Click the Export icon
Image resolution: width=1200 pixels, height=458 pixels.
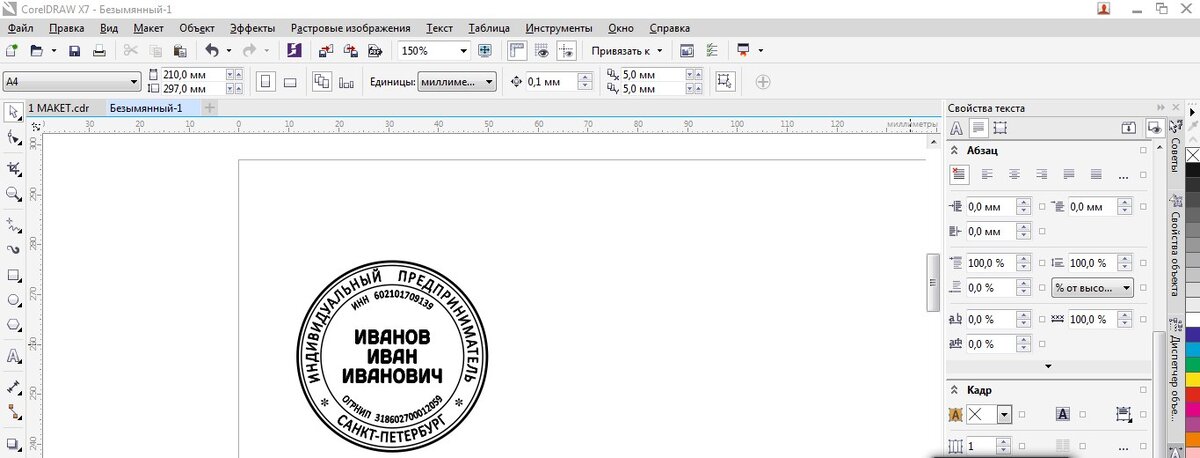[351, 50]
